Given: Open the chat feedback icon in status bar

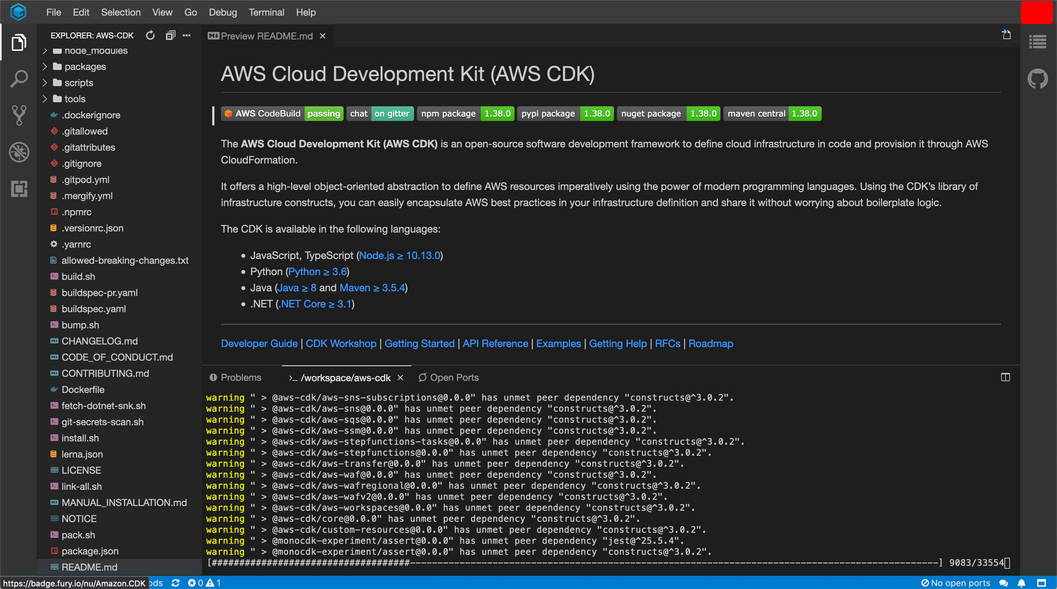Looking at the screenshot, I should [1004, 583].
